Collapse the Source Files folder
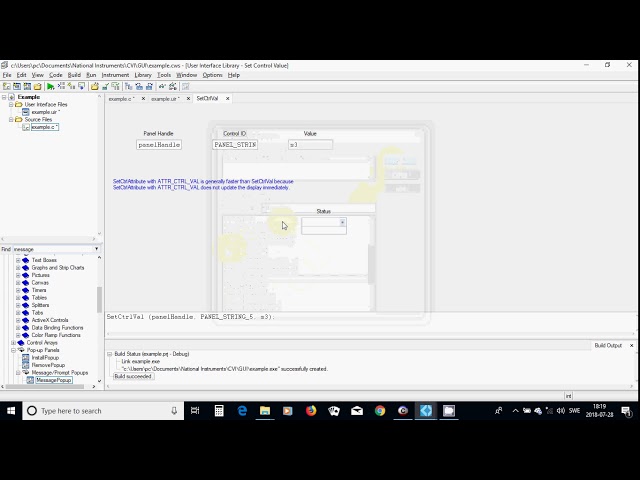This screenshot has height=480, width=640. pos(11,120)
